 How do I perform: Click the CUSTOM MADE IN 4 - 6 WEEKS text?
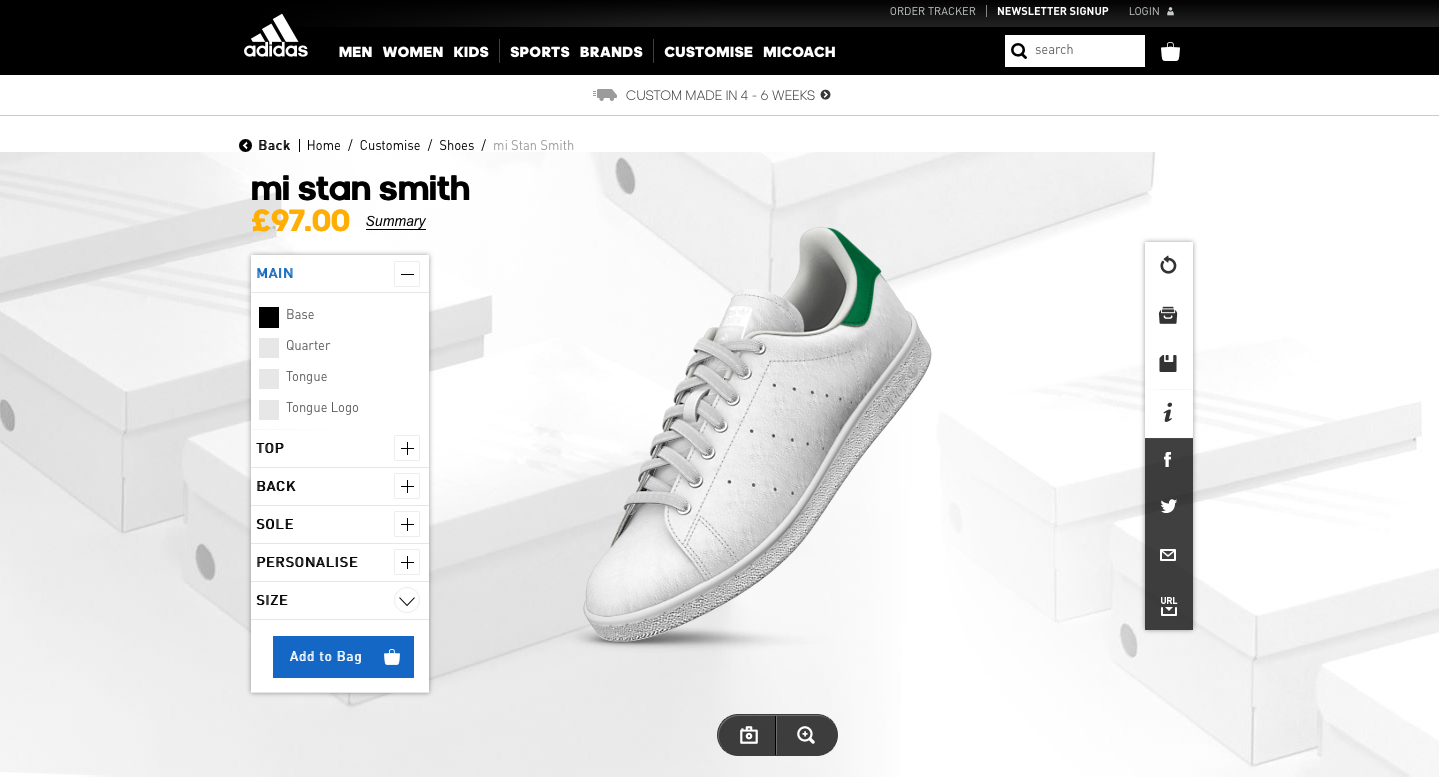(x=720, y=96)
